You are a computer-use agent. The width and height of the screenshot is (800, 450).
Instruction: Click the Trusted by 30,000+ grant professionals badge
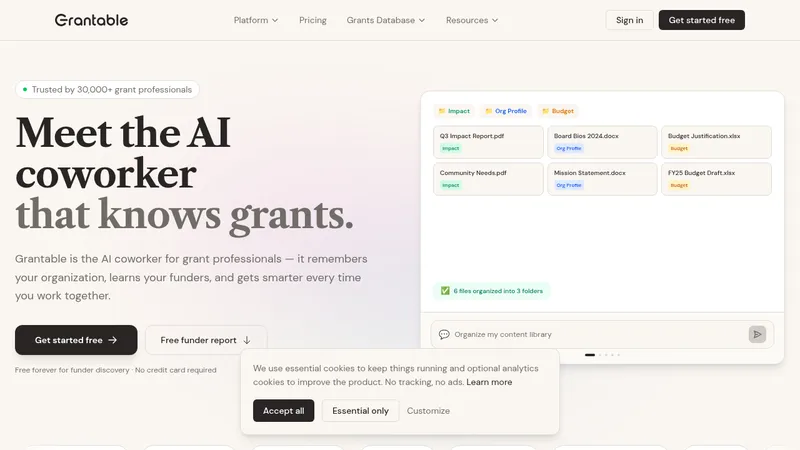107,89
